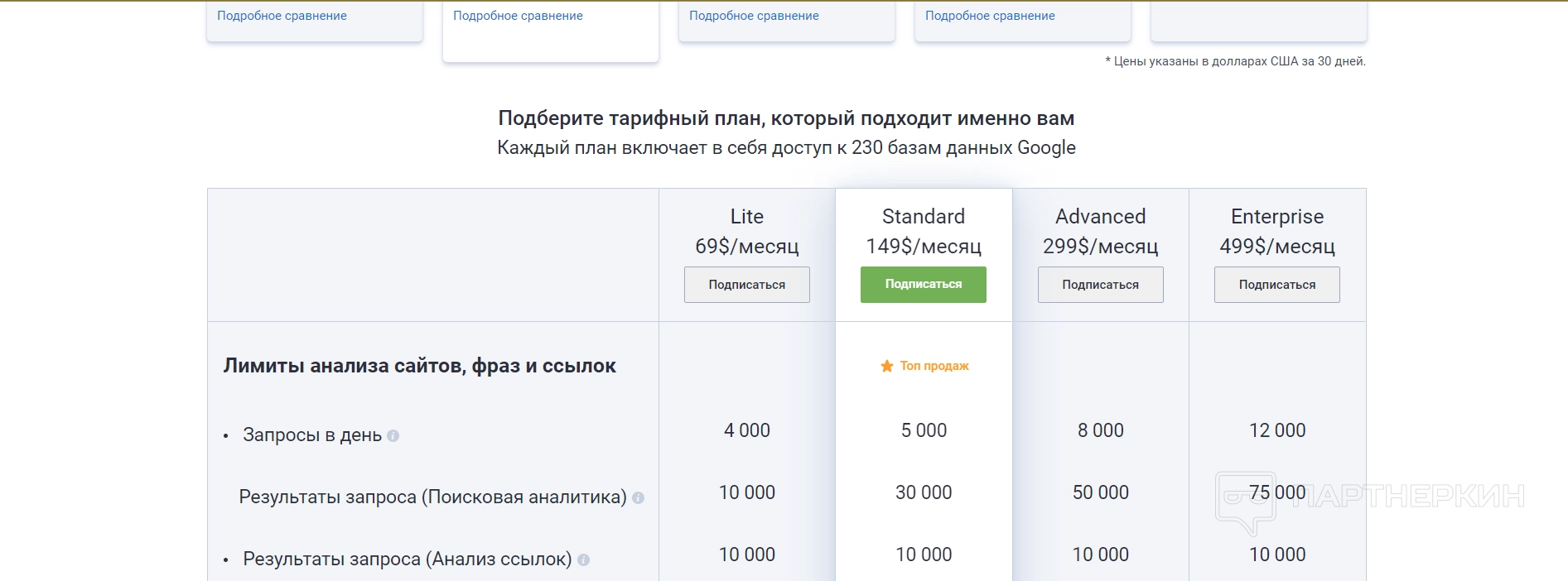
Task: Open the rightmost Подробное сравнение link
Action: [x=990, y=16]
